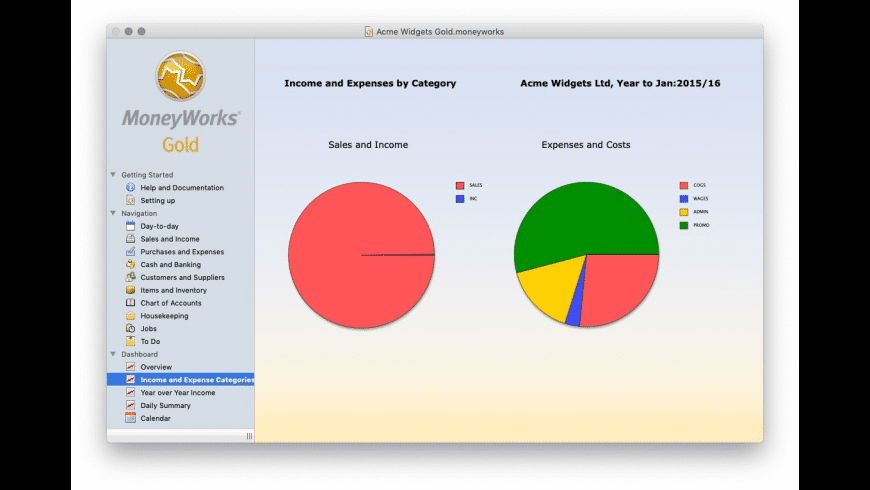Screen dimensions: 870x490
Task: Click the green PROMO legend swatch
Action: pyautogui.click(x=684, y=225)
